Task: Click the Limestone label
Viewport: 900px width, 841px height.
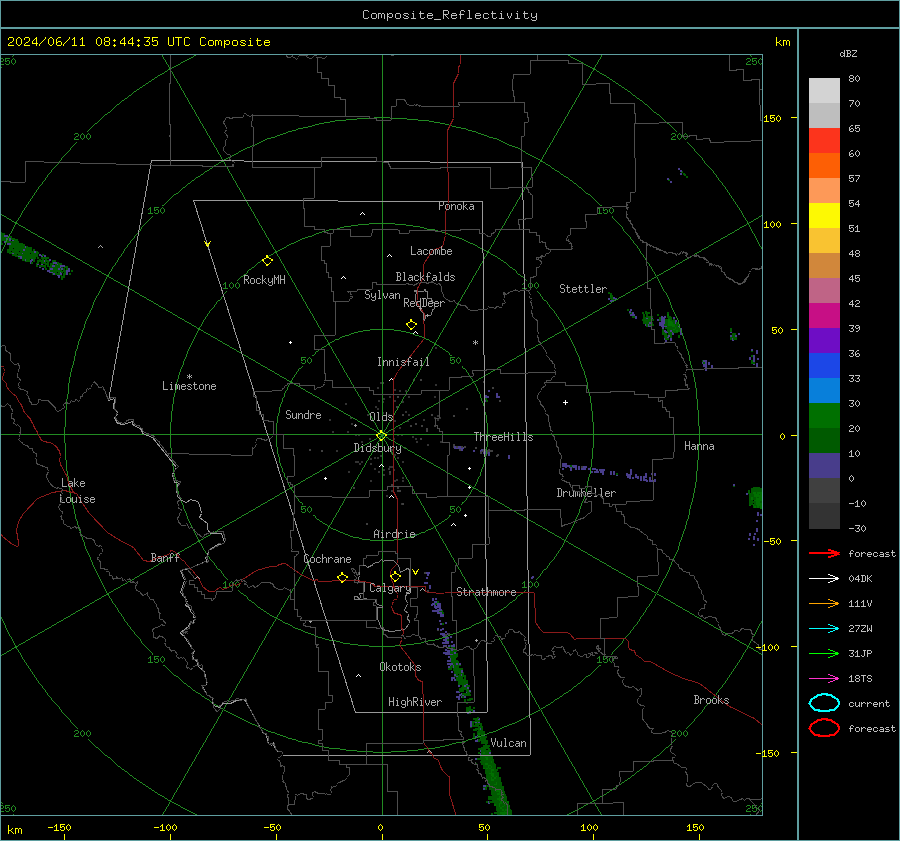Action: coord(189,386)
